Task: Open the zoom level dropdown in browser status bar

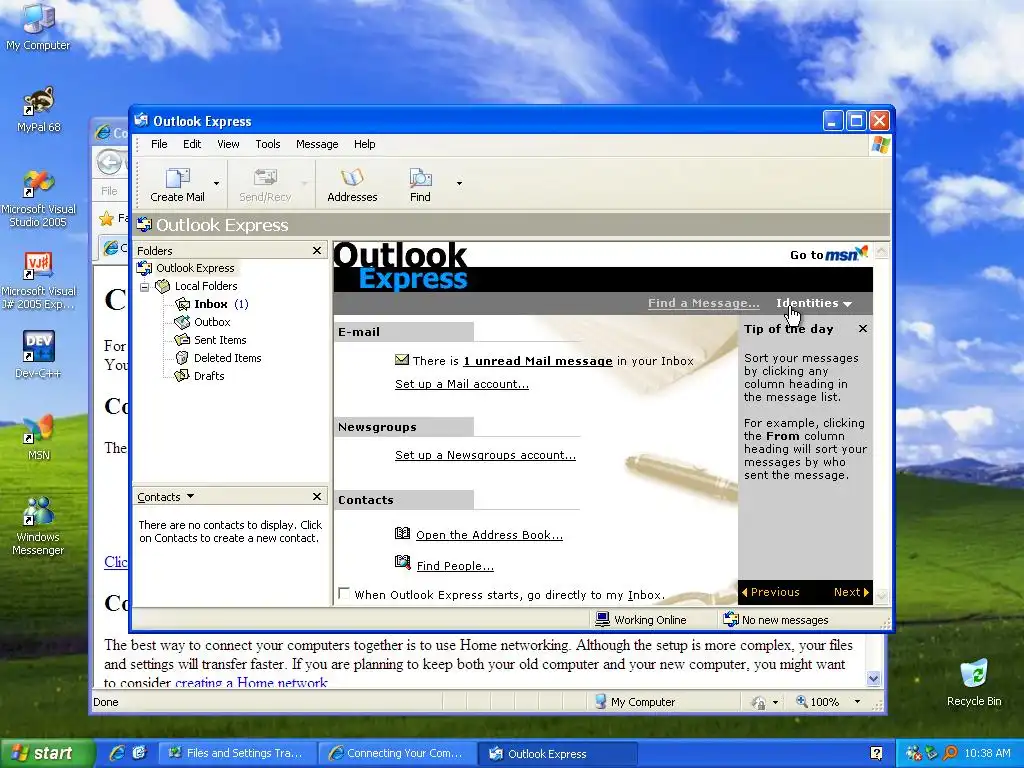Action: [857, 702]
